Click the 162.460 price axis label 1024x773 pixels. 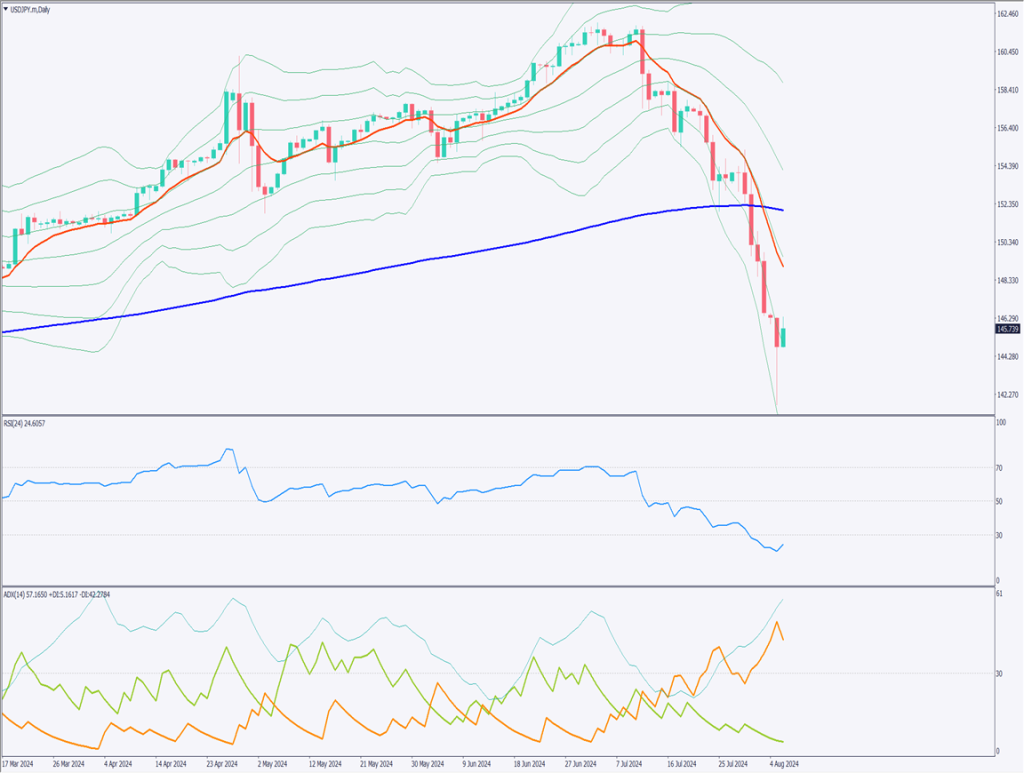pyautogui.click(x=1008, y=14)
